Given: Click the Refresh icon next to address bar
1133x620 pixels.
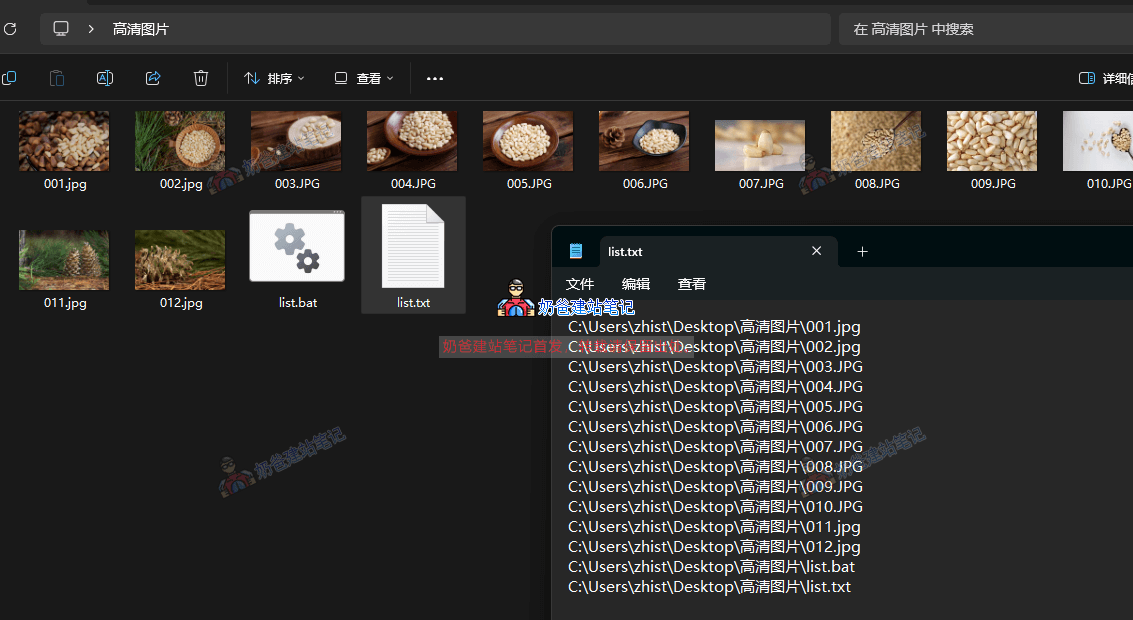Looking at the screenshot, I should [10, 29].
